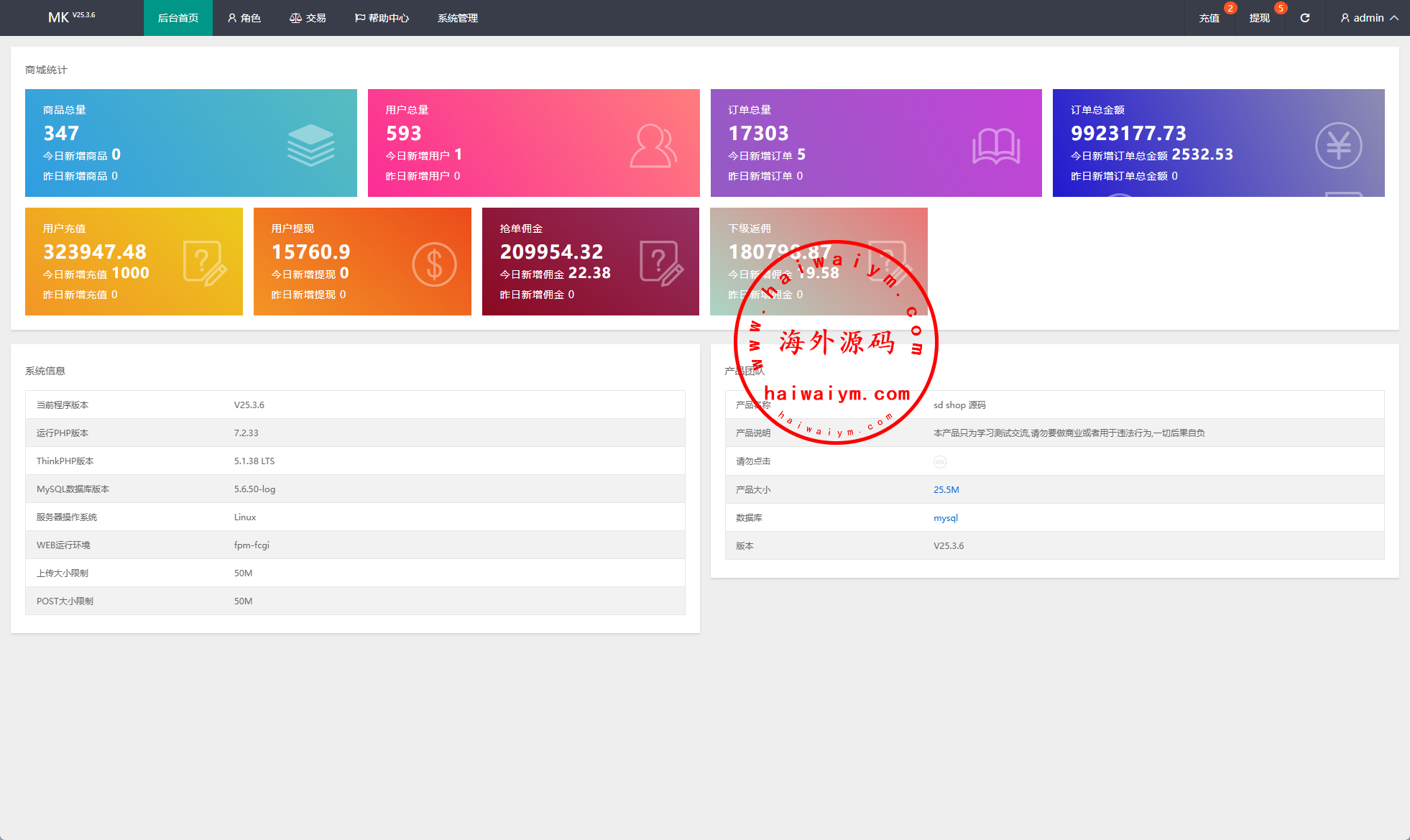Click the users icon on 用户总量 card
The width and height of the screenshot is (1410, 840).
coord(653,146)
